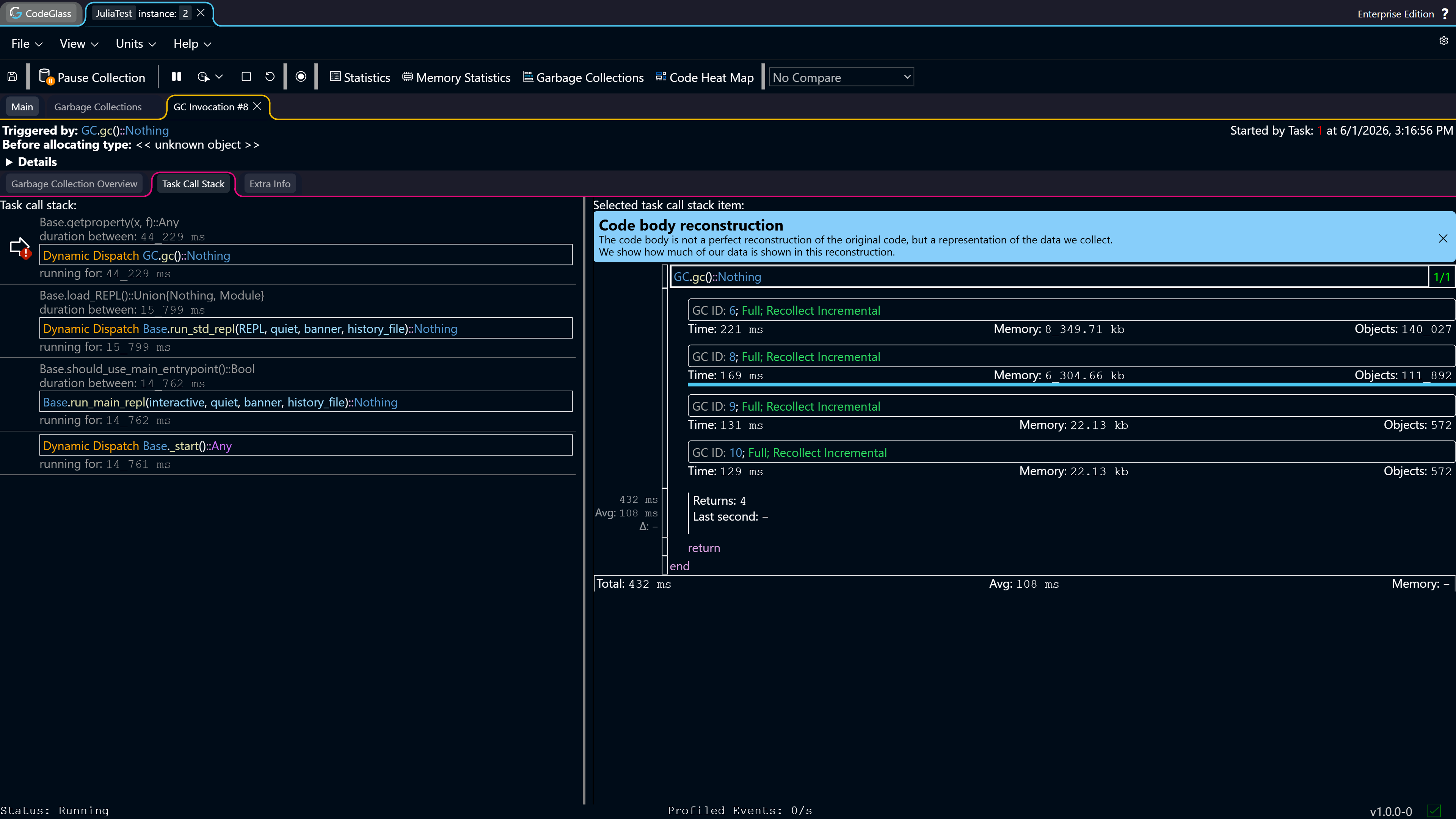1456x819 pixels.
Task: Open GC ID 9 entry
Action: [x=1071, y=406]
